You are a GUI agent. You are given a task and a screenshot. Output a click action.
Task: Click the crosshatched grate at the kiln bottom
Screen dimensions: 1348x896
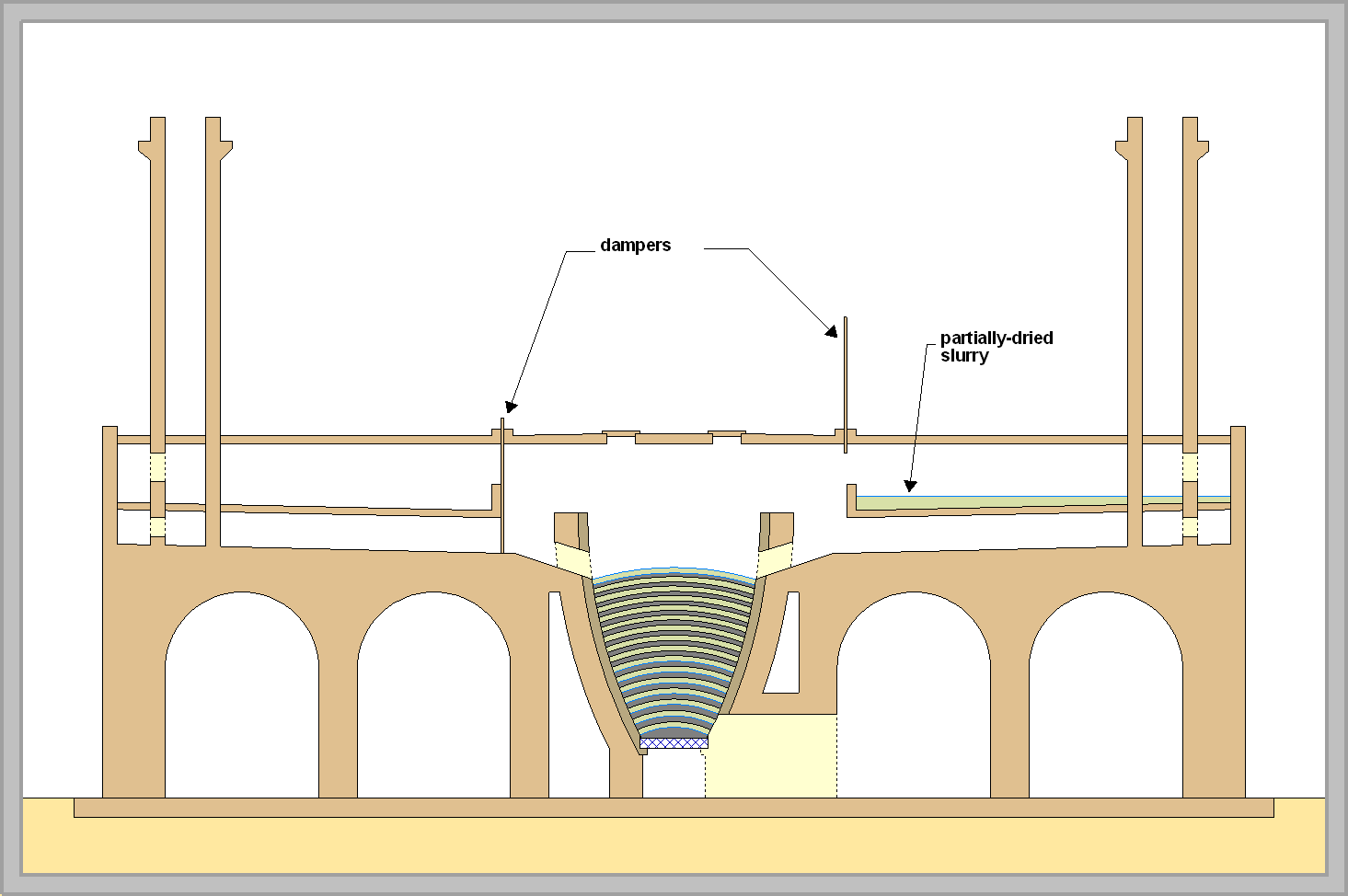[x=674, y=743]
